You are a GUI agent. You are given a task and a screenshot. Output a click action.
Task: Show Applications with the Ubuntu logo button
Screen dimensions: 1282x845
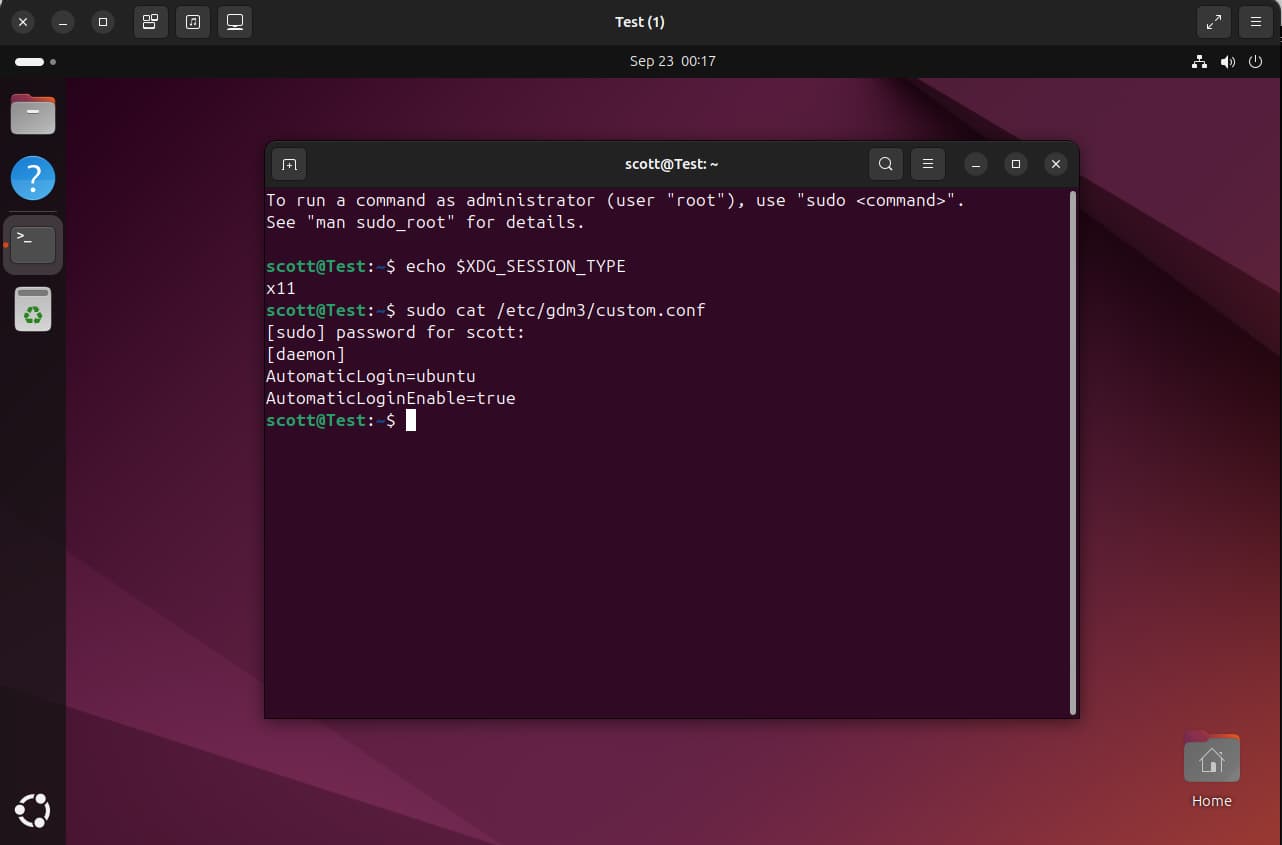pos(33,810)
